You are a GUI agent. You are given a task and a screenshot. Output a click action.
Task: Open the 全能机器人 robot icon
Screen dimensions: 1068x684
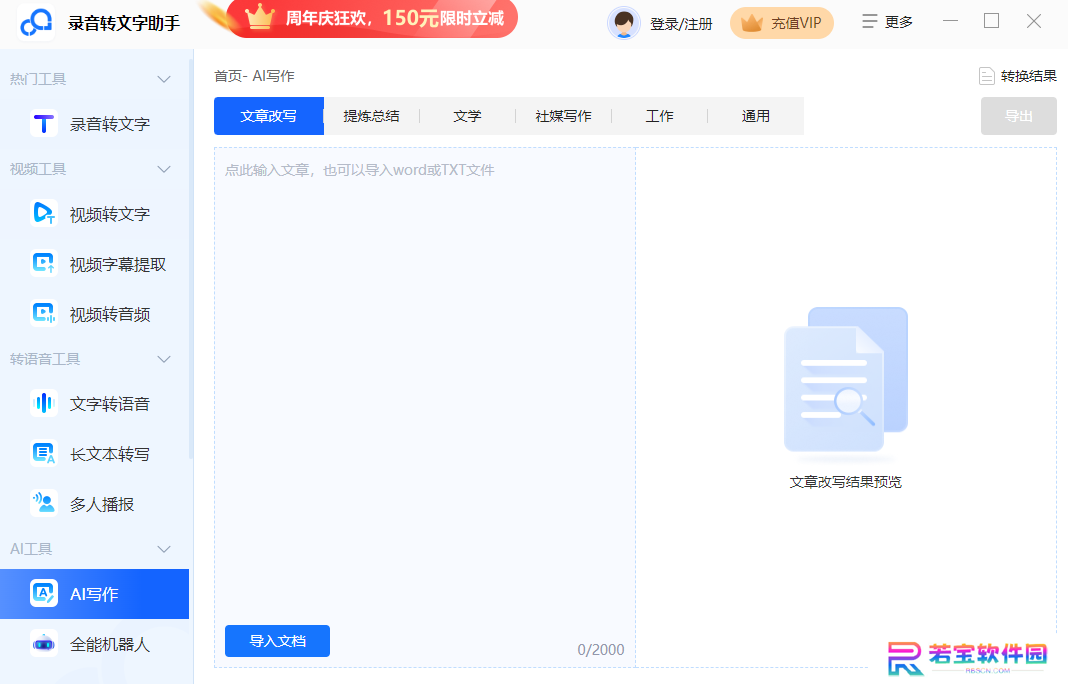pos(44,644)
